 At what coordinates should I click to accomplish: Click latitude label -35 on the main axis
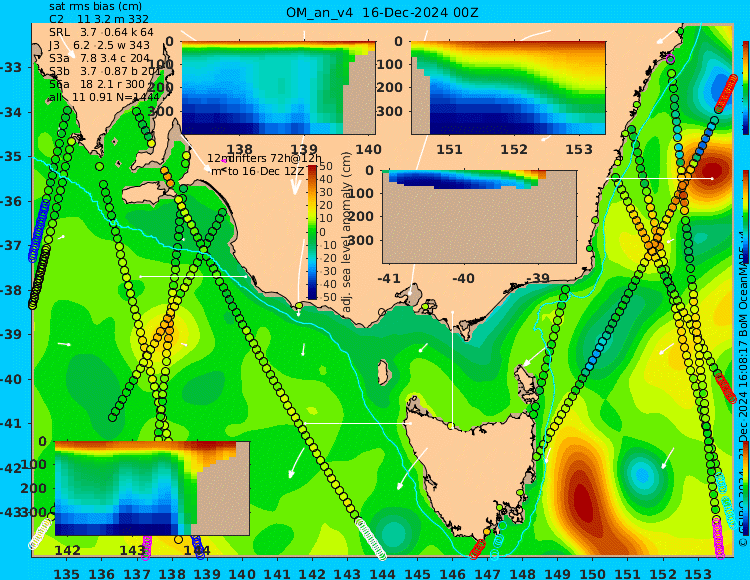click(x=11, y=157)
